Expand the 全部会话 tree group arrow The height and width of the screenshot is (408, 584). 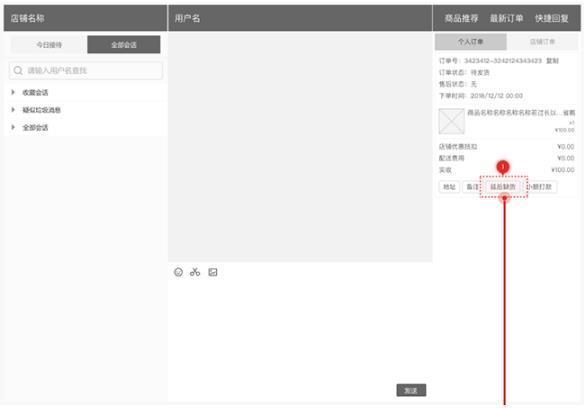(13, 127)
